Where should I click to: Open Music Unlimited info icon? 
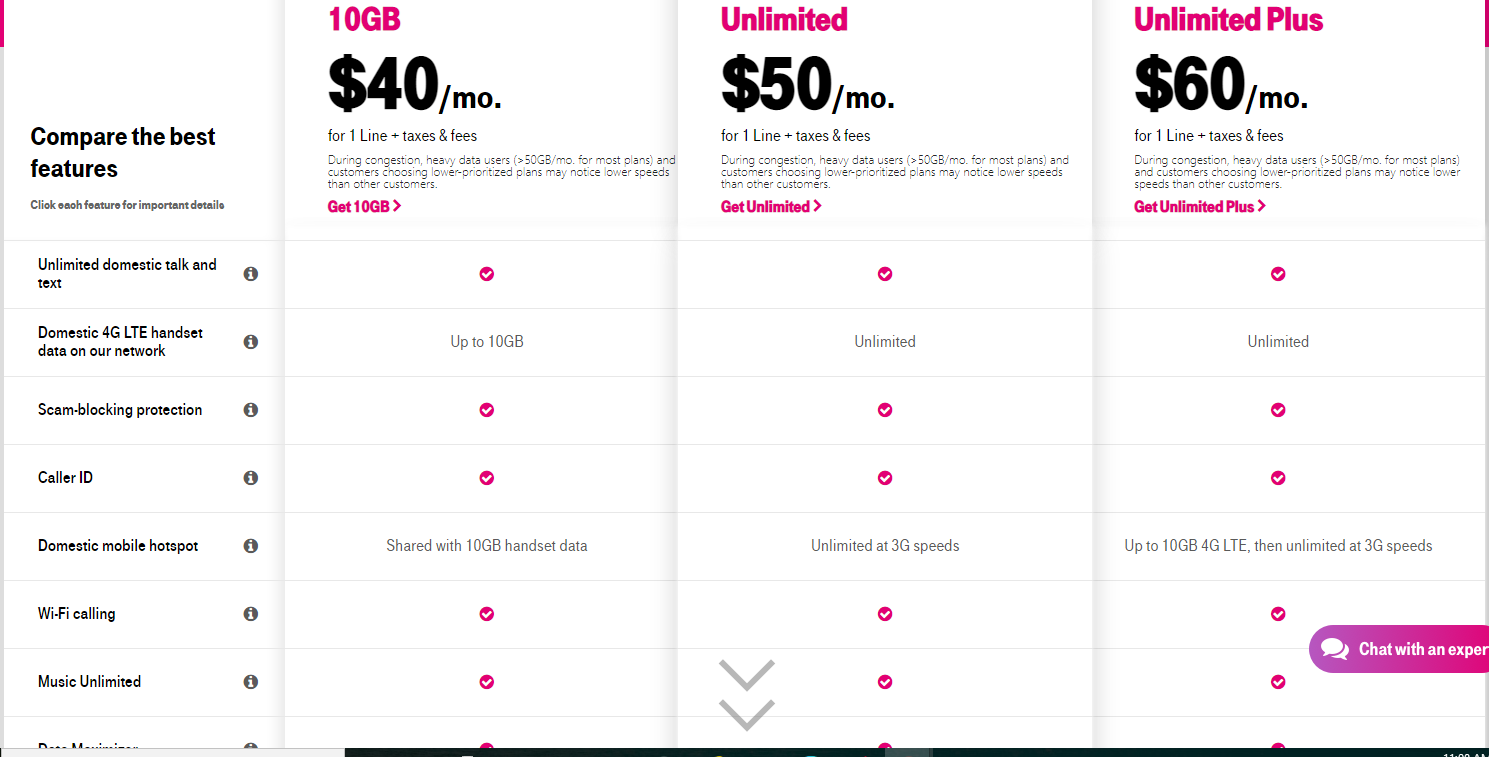pyautogui.click(x=251, y=681)
